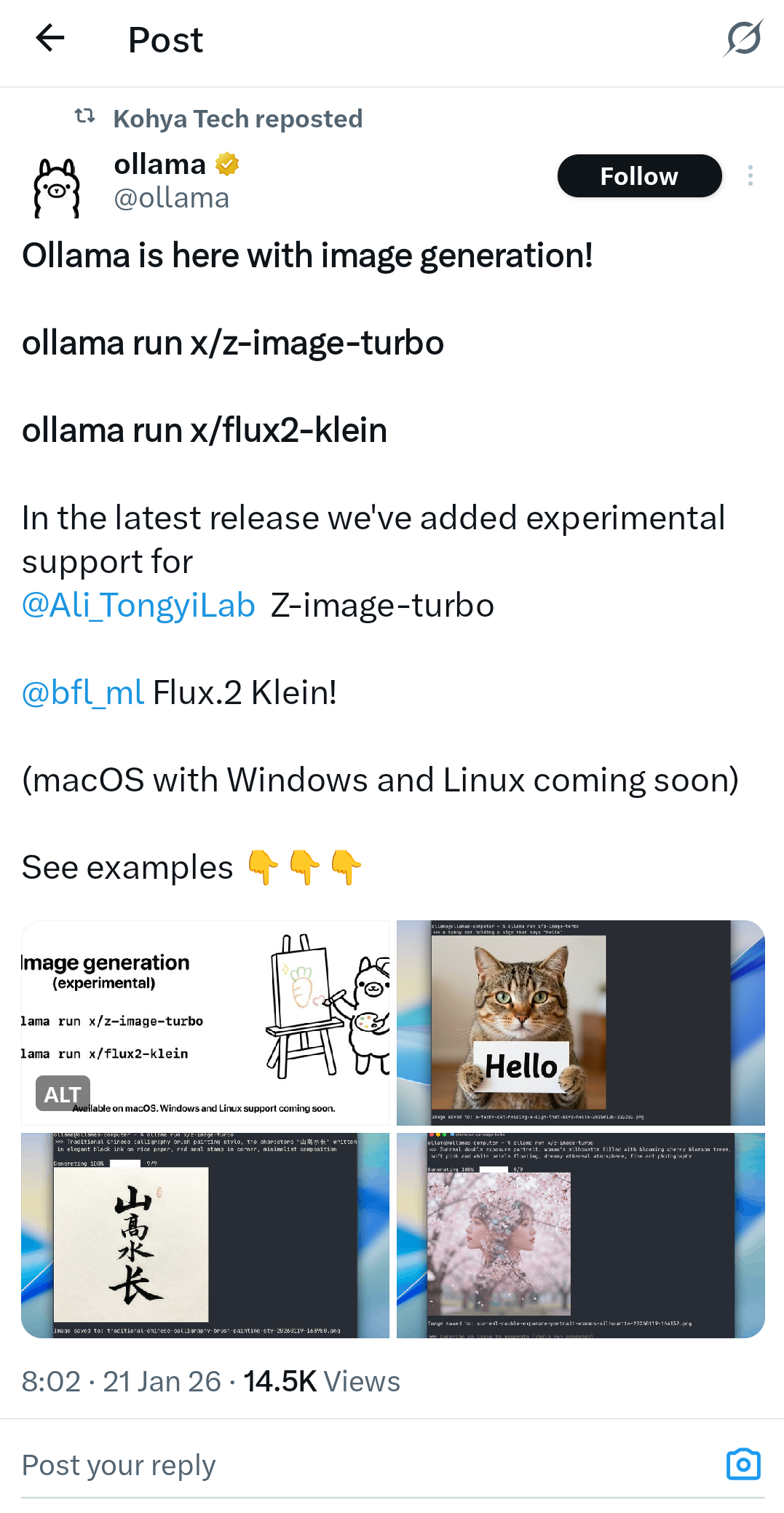Open the three-dot post options menu
This screenshot has height=1513, width=784.
pos(751,176)
